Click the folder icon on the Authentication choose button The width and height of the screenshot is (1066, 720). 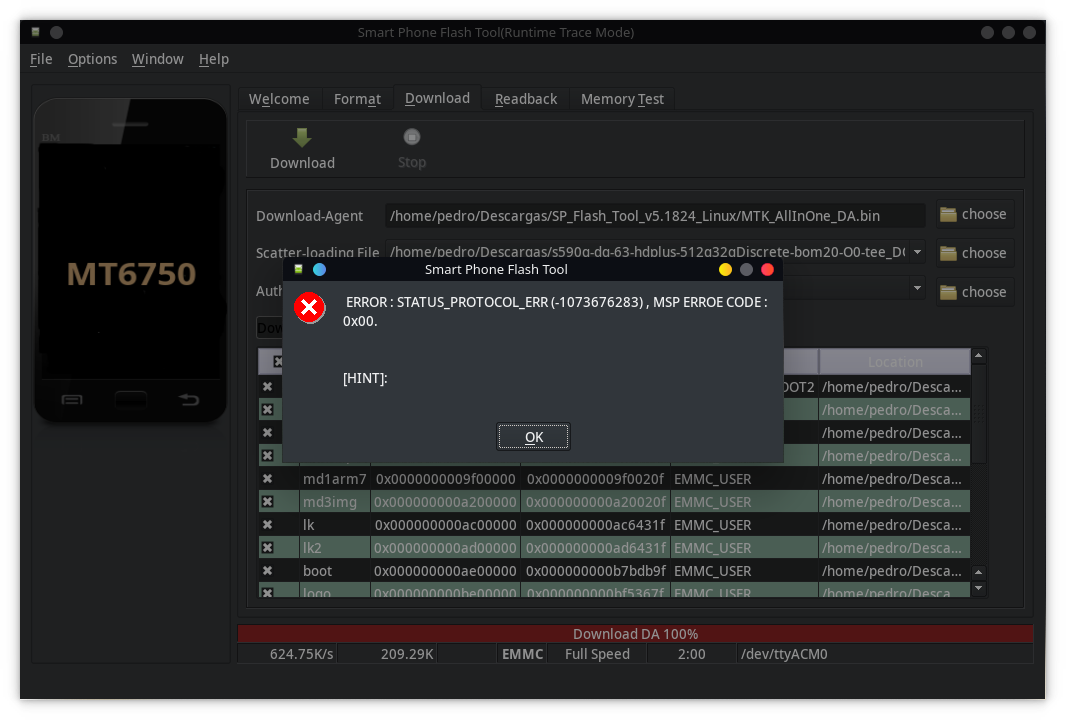tap(948, 292)
